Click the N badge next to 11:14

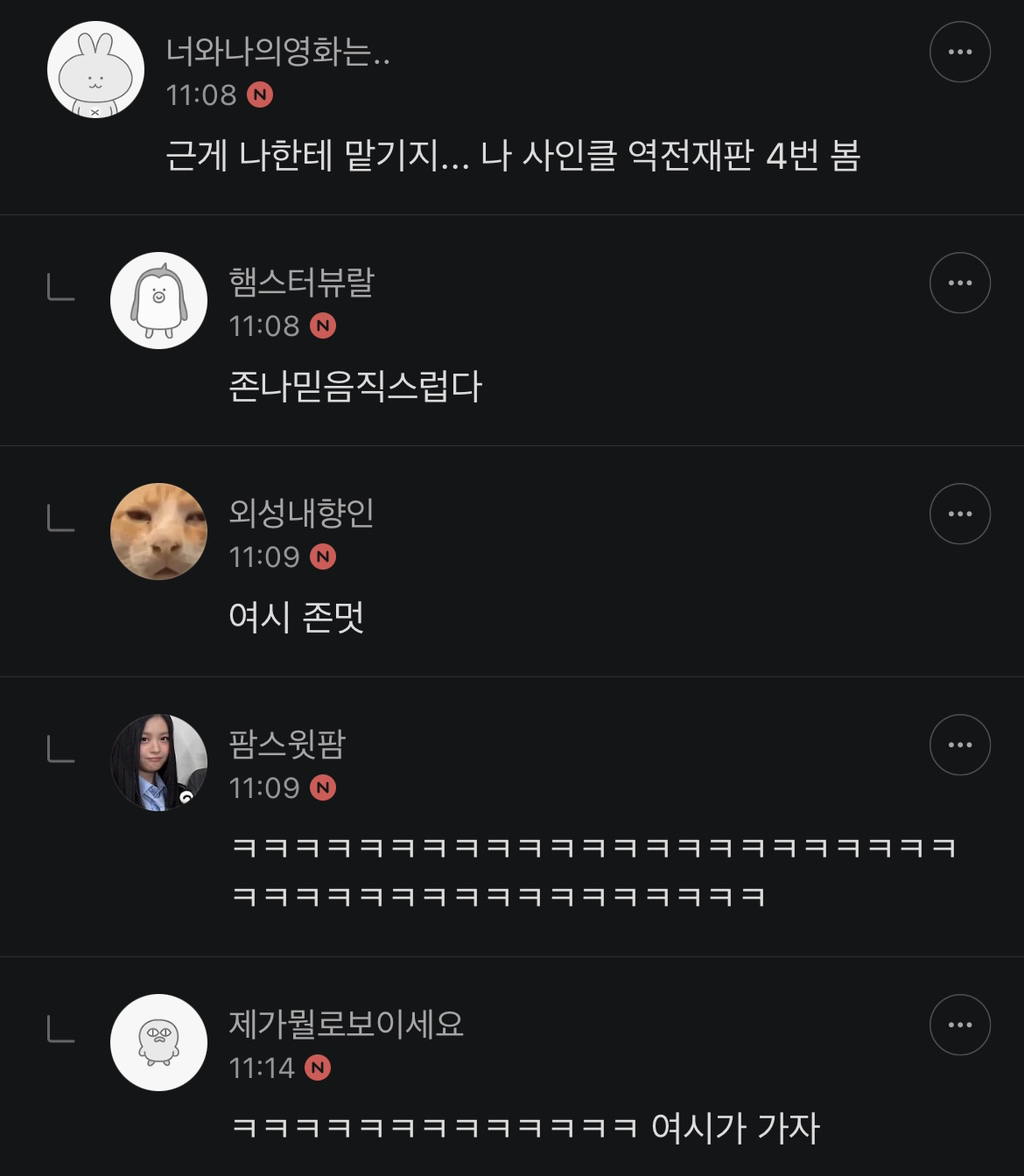317,1068
